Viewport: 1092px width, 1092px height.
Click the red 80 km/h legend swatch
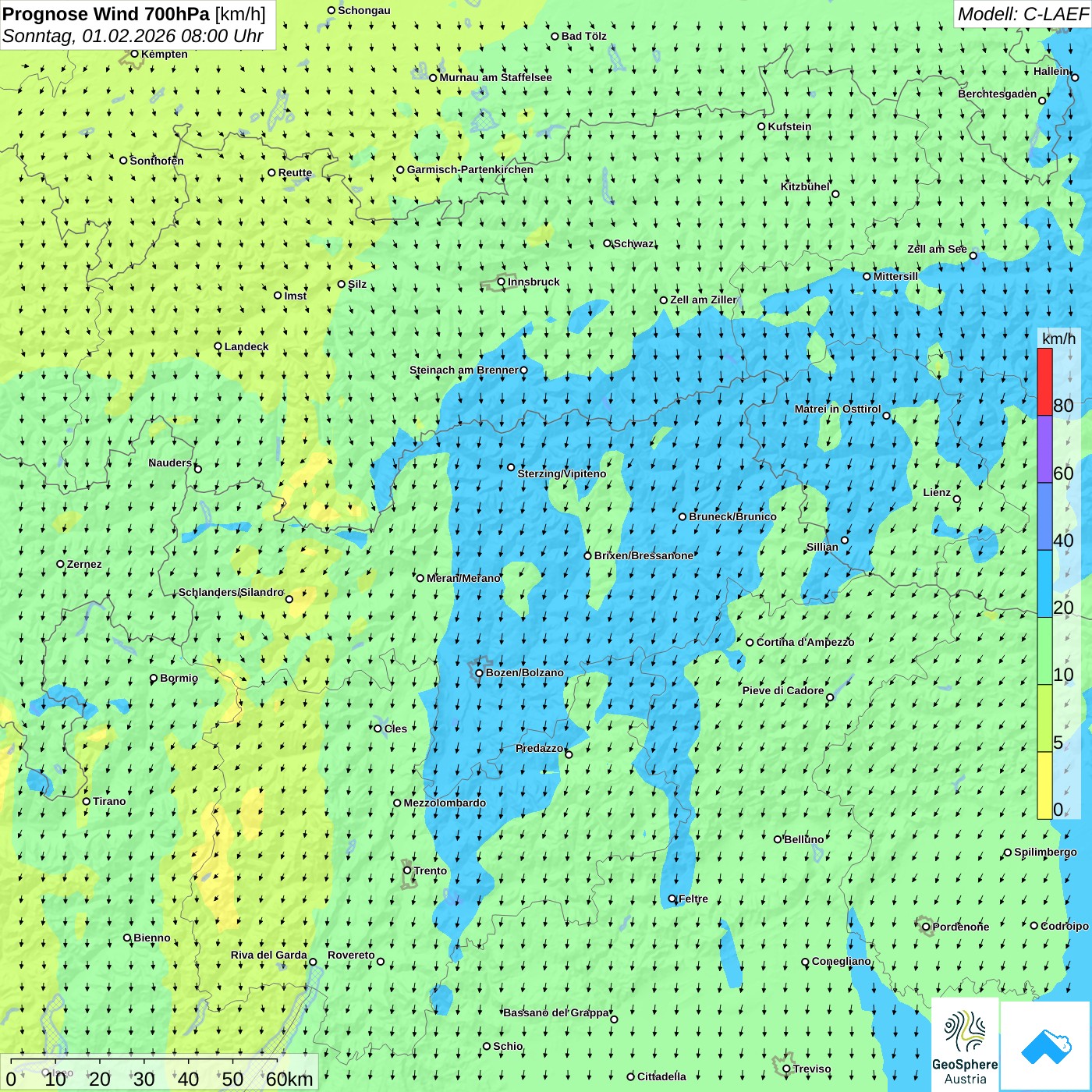1044,381
